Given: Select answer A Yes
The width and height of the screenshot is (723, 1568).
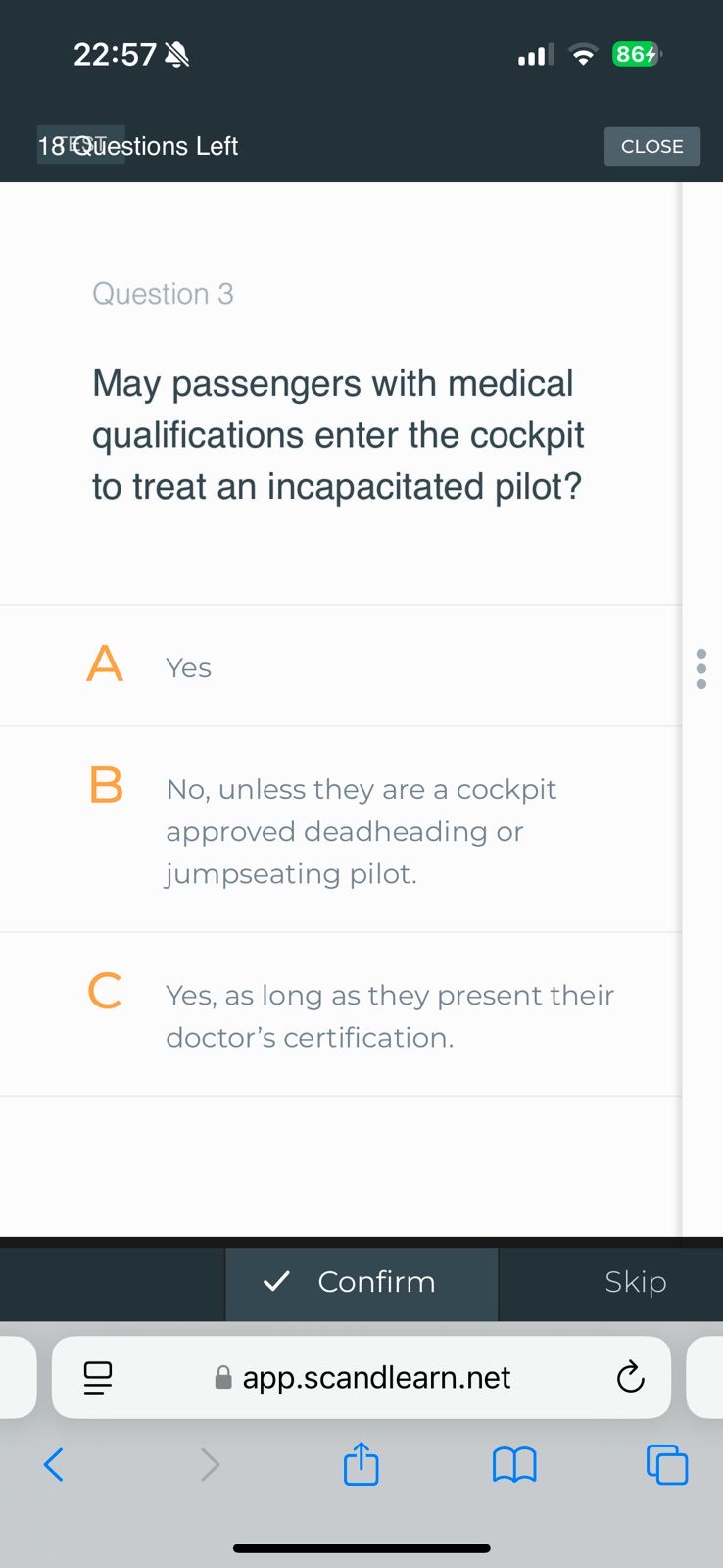Looking at the screenshot, I should pos(341,665).
